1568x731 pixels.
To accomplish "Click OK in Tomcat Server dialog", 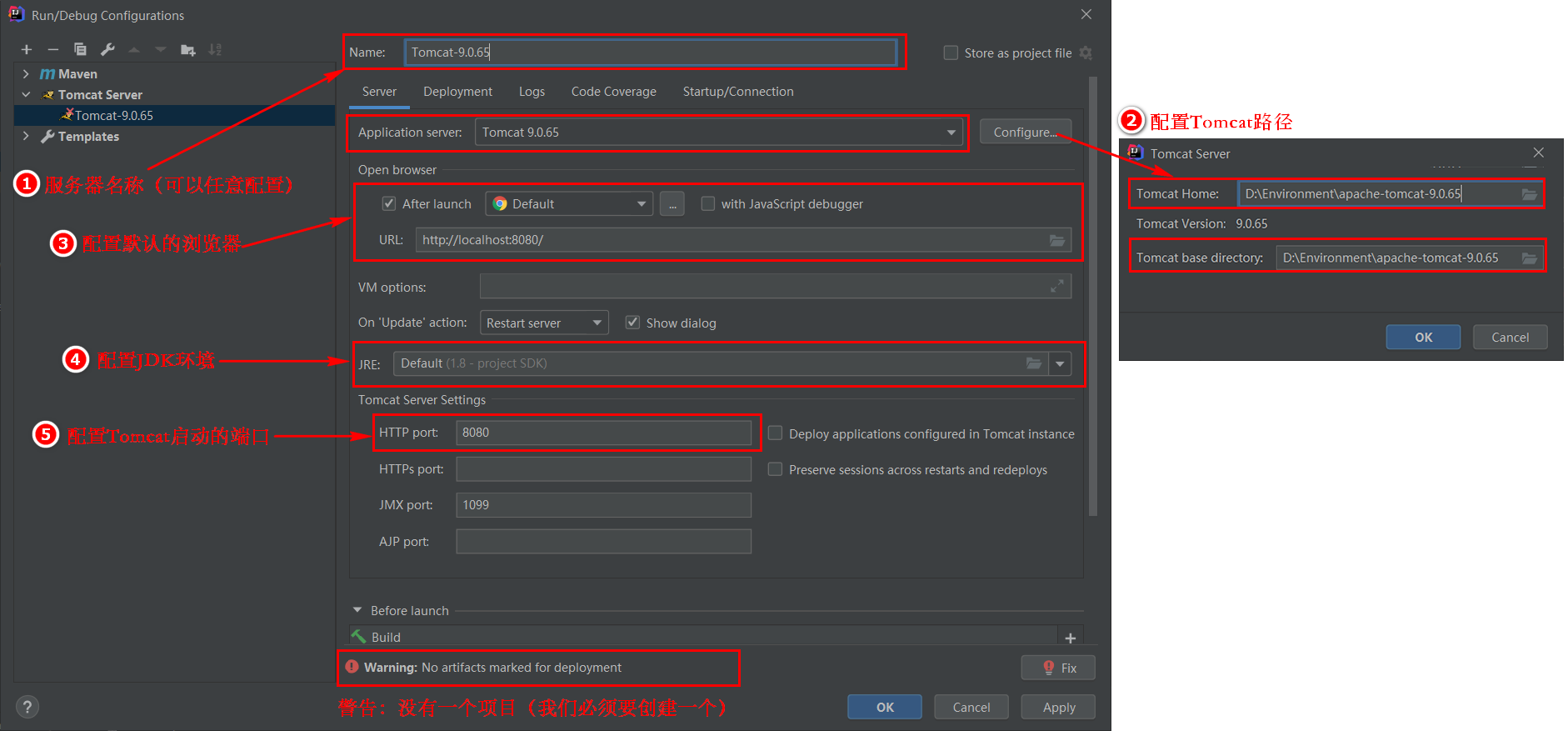I will coord(1423,337).
